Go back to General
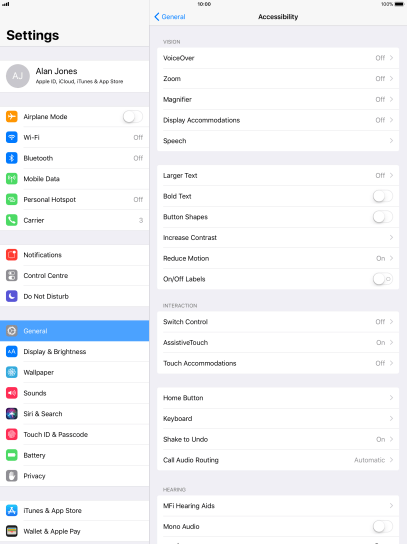 [x=169, y=17]
